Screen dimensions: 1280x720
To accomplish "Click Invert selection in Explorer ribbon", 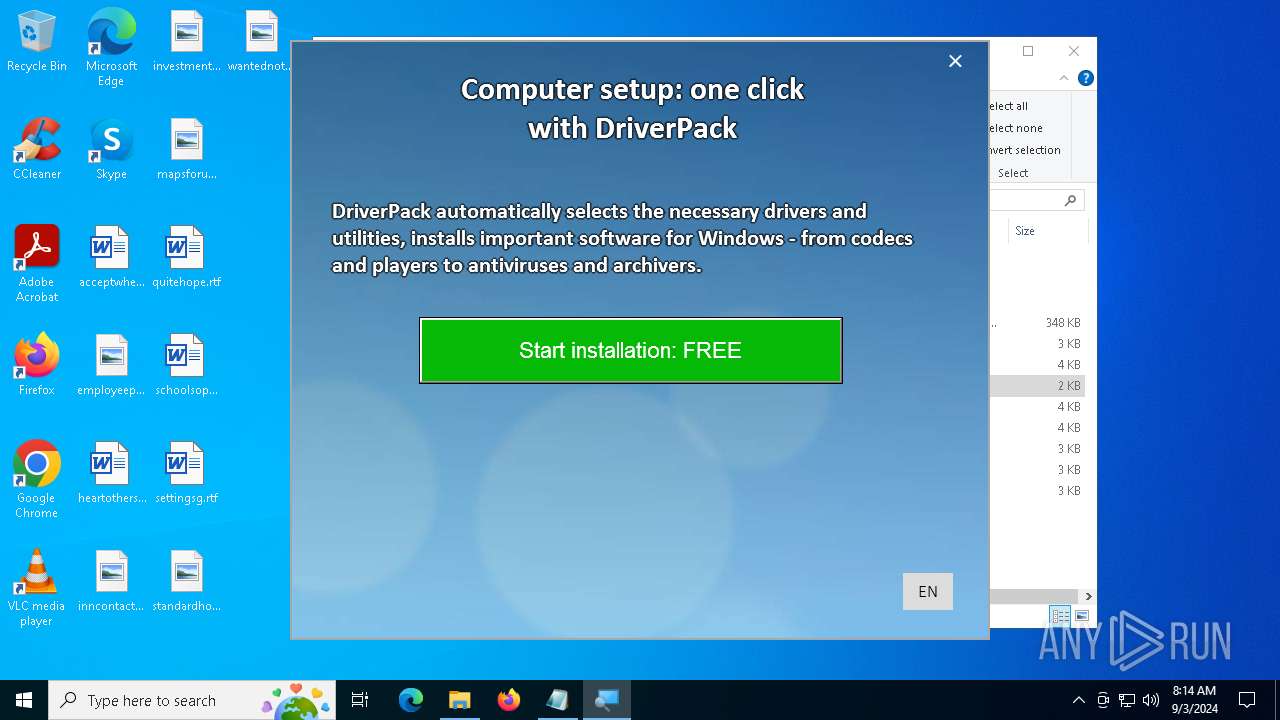I will coord(1025,150).
